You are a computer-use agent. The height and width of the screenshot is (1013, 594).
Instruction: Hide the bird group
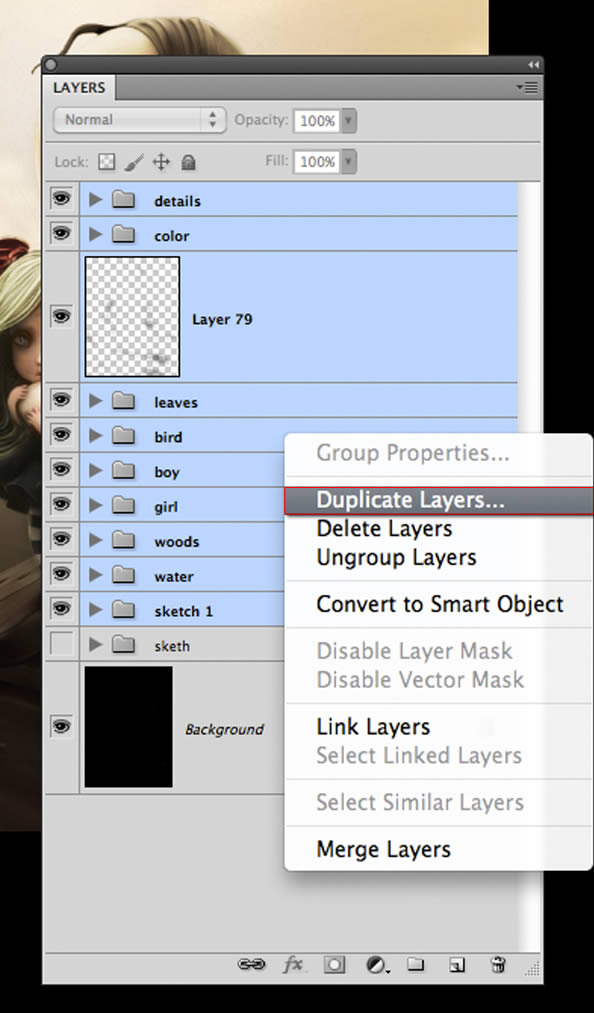(x=61, y=435)
